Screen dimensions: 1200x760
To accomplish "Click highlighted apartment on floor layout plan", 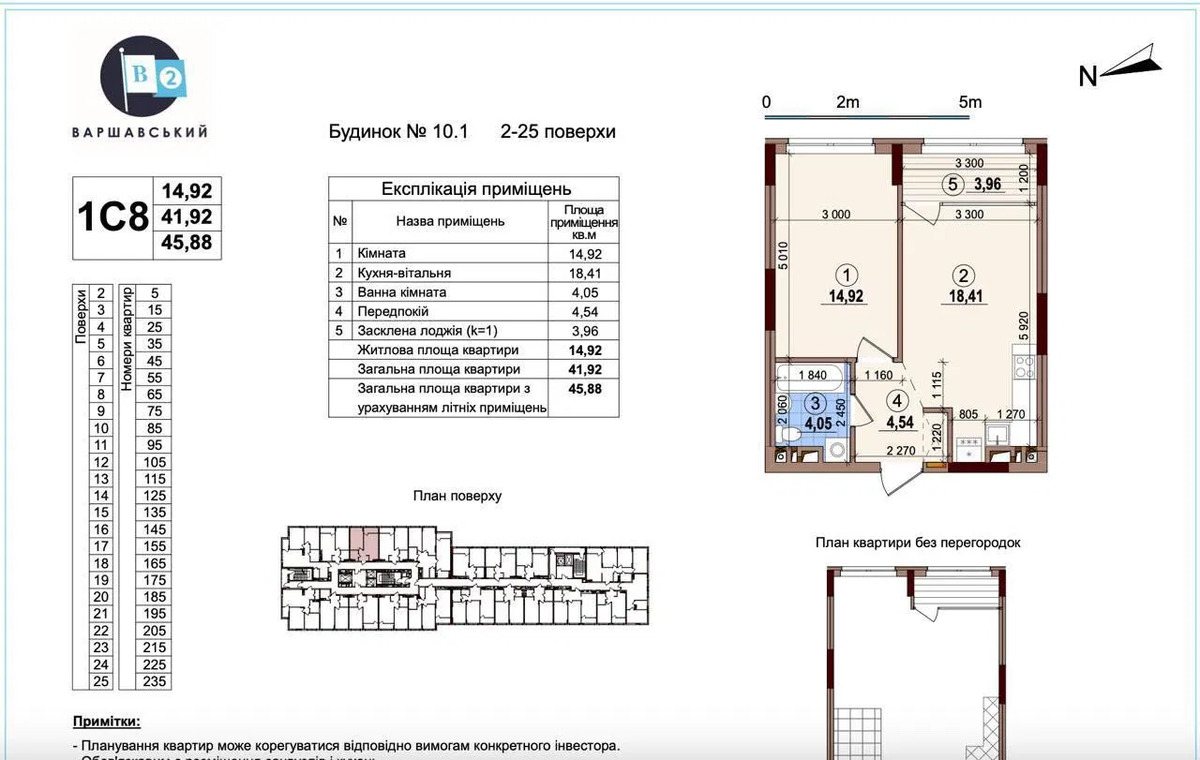I will (x=364, y=544).
